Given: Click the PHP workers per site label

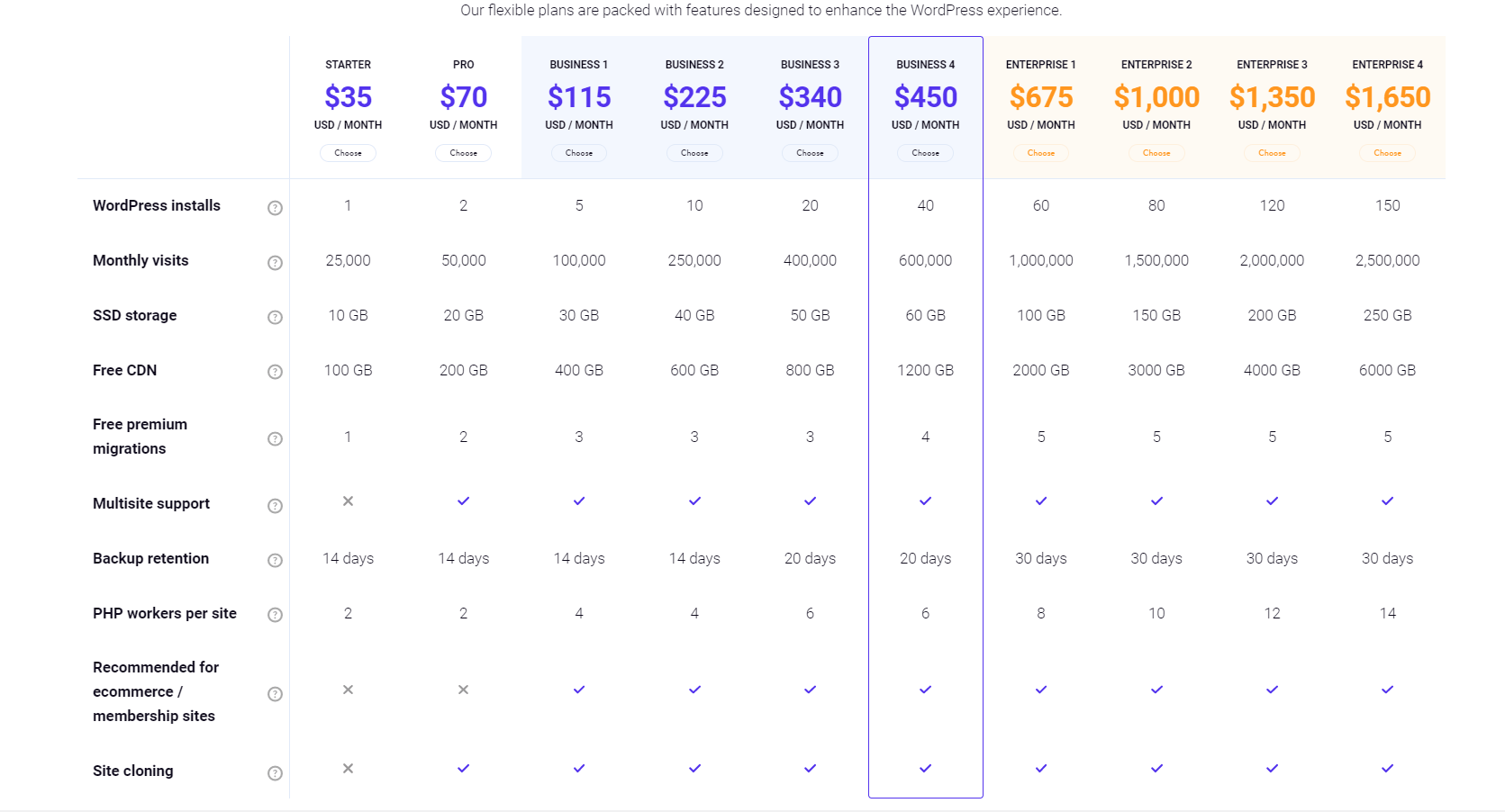Looking at the screenshot, I should [x=165, y=613].
